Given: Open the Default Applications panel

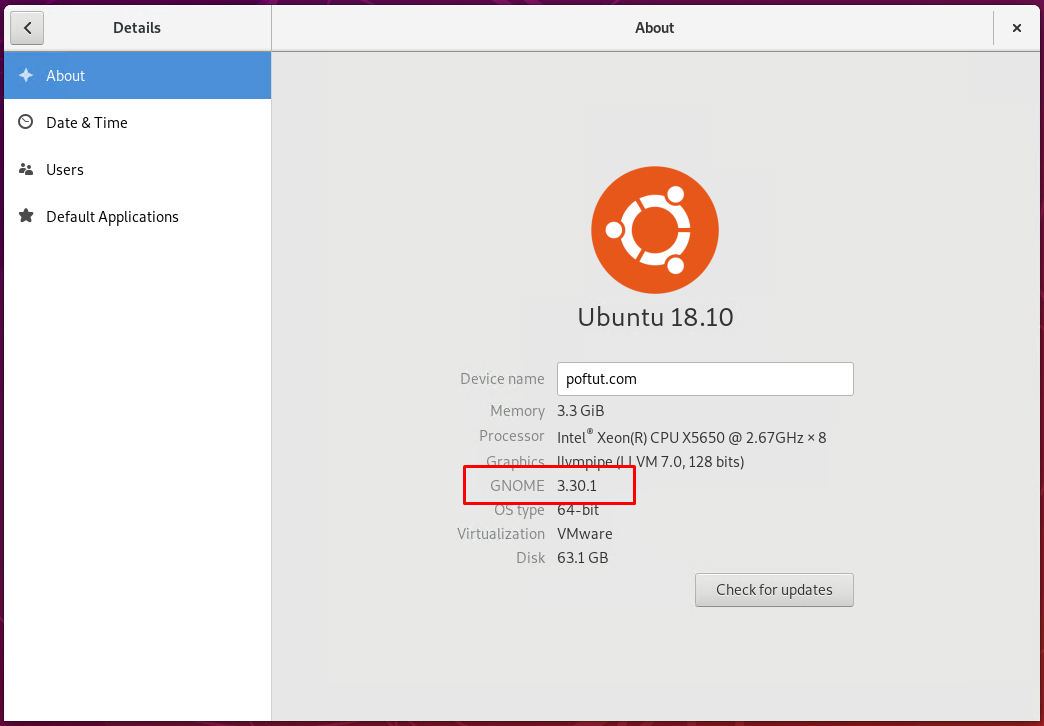Looking at the screenshot, I should [137, 216].
